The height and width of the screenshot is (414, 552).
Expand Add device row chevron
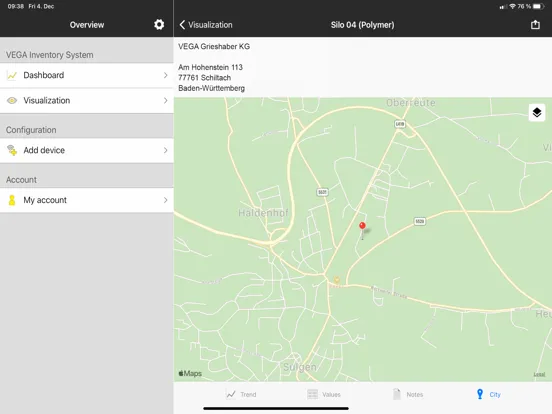(165, 150)
